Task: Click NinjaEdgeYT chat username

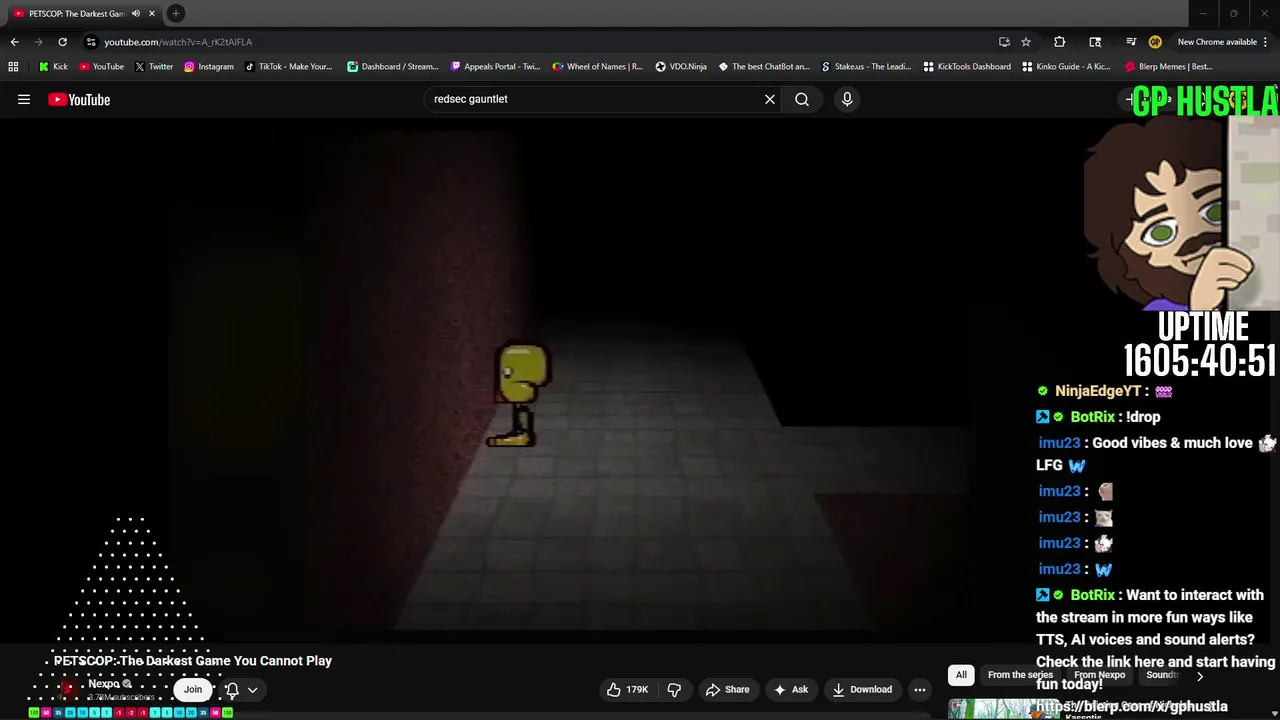Action: pos(1097,391)
